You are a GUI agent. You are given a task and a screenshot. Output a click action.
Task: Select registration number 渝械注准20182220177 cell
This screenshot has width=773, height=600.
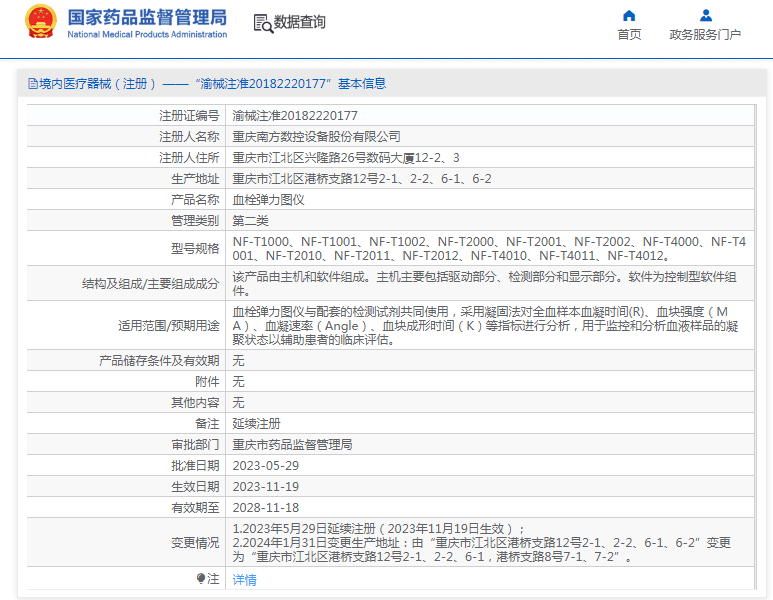[295, 116]
